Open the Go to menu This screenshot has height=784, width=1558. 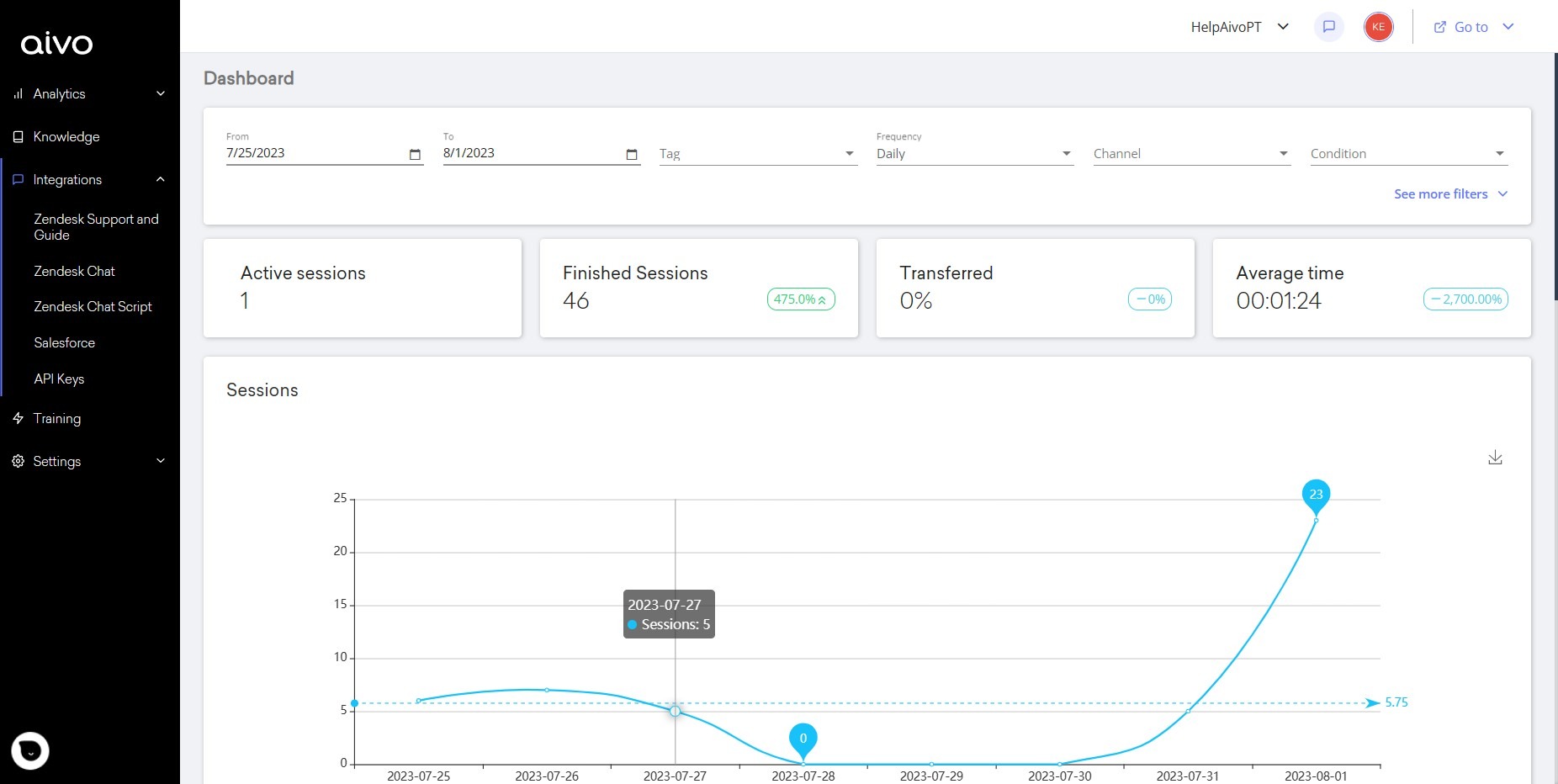tap(1473, 27)
